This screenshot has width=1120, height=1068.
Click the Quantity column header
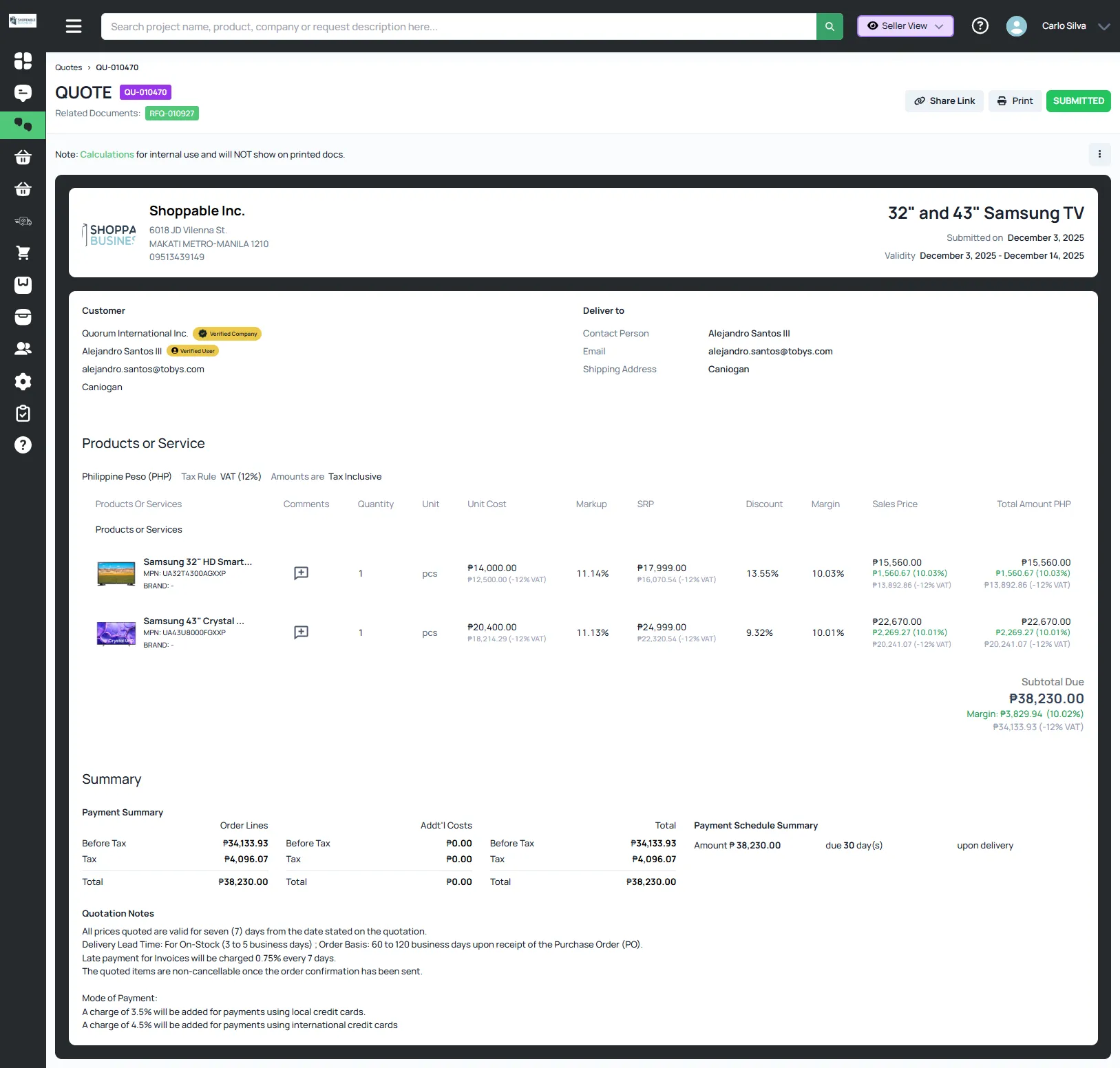point(375,504)
